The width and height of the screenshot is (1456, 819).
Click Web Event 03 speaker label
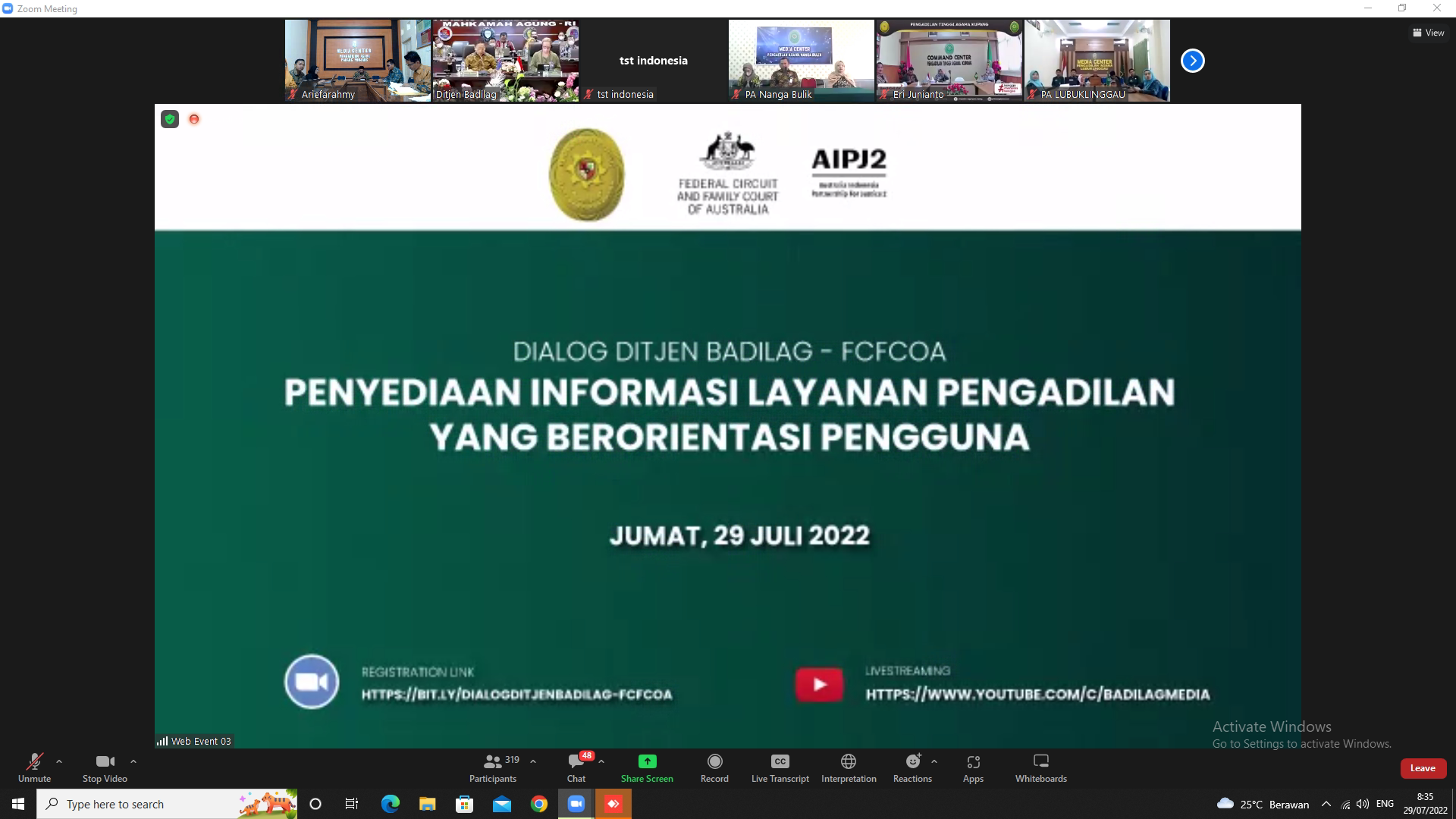pyautogui.click(x=194, y=741)
